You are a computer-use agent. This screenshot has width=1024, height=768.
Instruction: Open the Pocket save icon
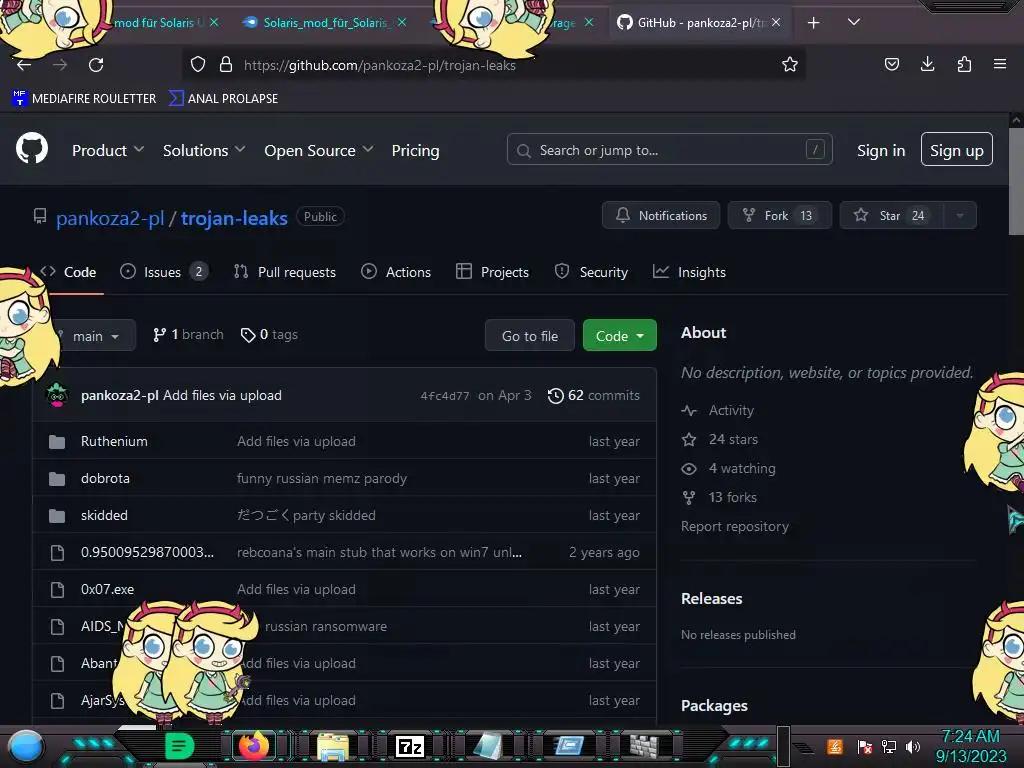891,64
